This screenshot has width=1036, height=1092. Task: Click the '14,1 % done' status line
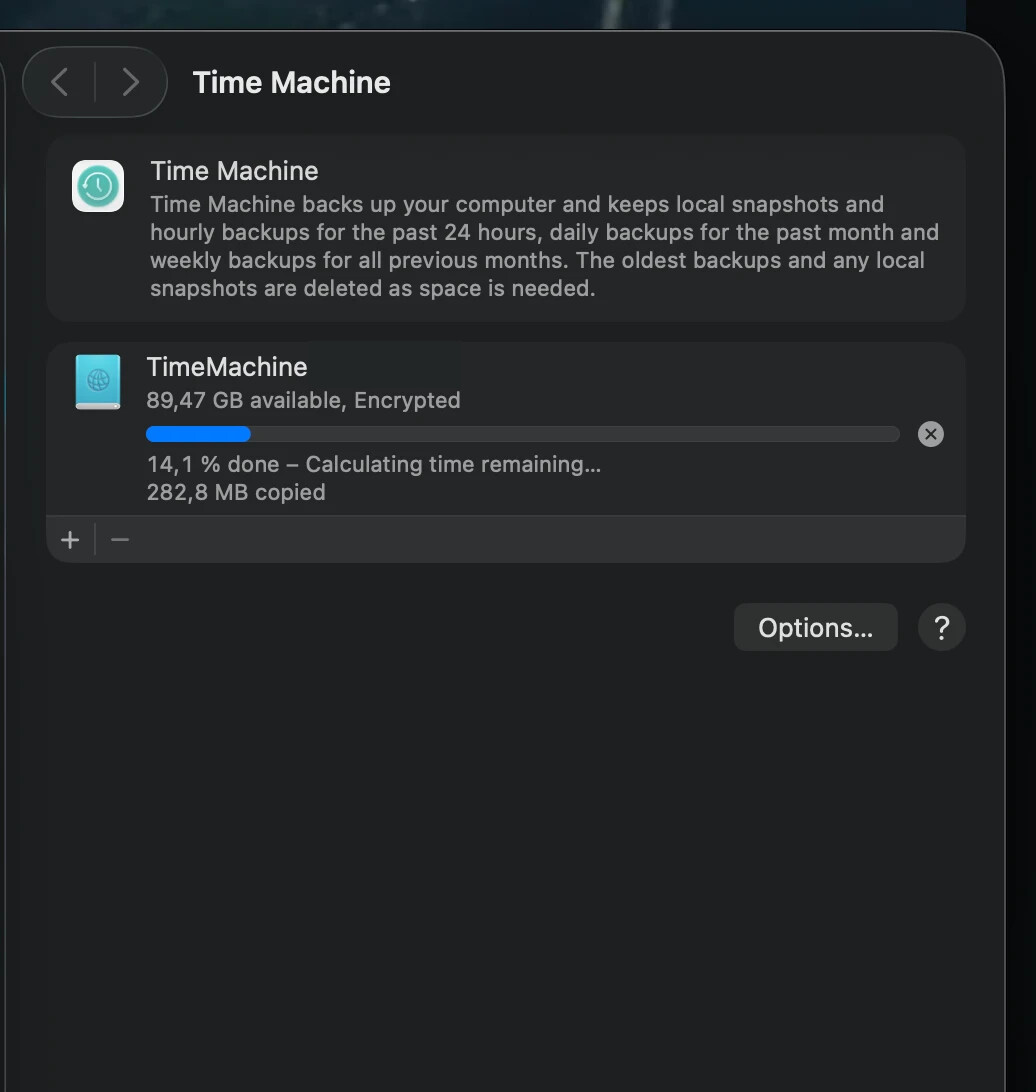coord(373,464)
